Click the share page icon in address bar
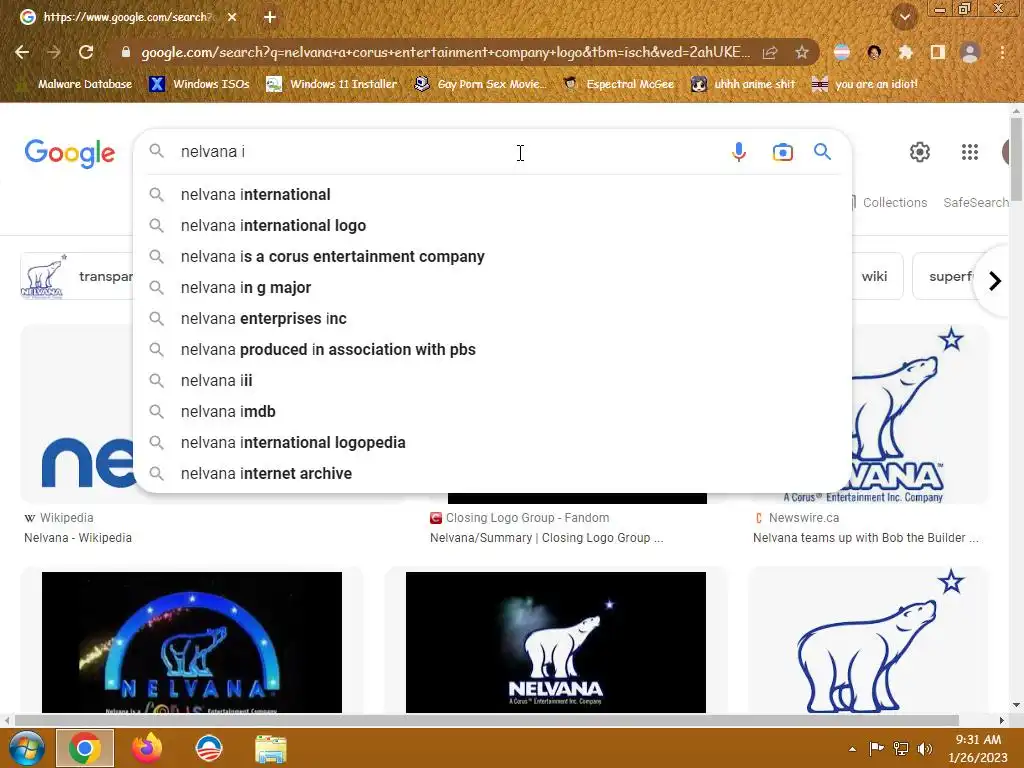The height and width of the screenshot is (768, 1024). tap(770, 52)
